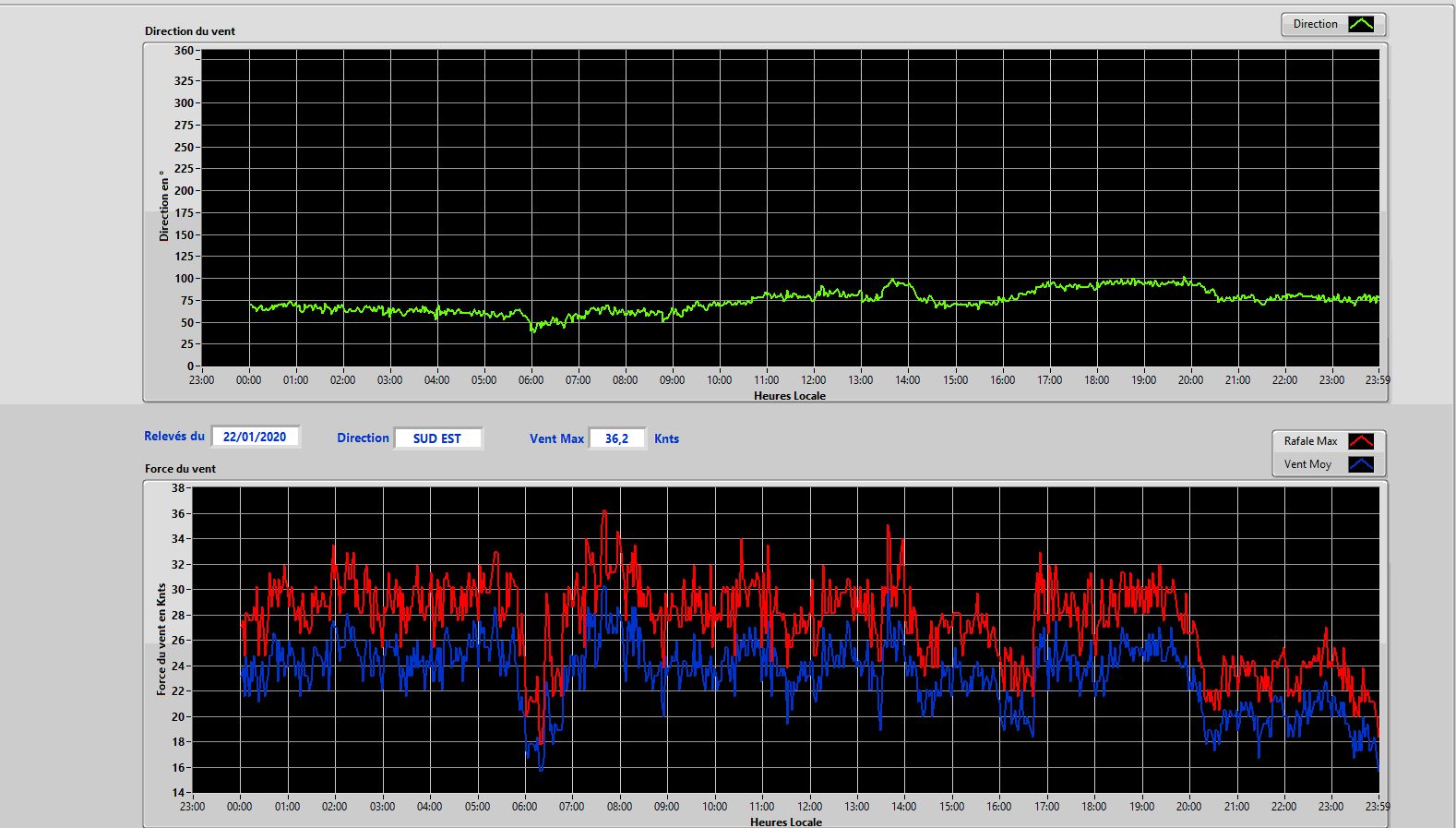Click 'Force du vent en Knts' axis label
This screenshot has width=1456, height=828.
pos(161,639)
